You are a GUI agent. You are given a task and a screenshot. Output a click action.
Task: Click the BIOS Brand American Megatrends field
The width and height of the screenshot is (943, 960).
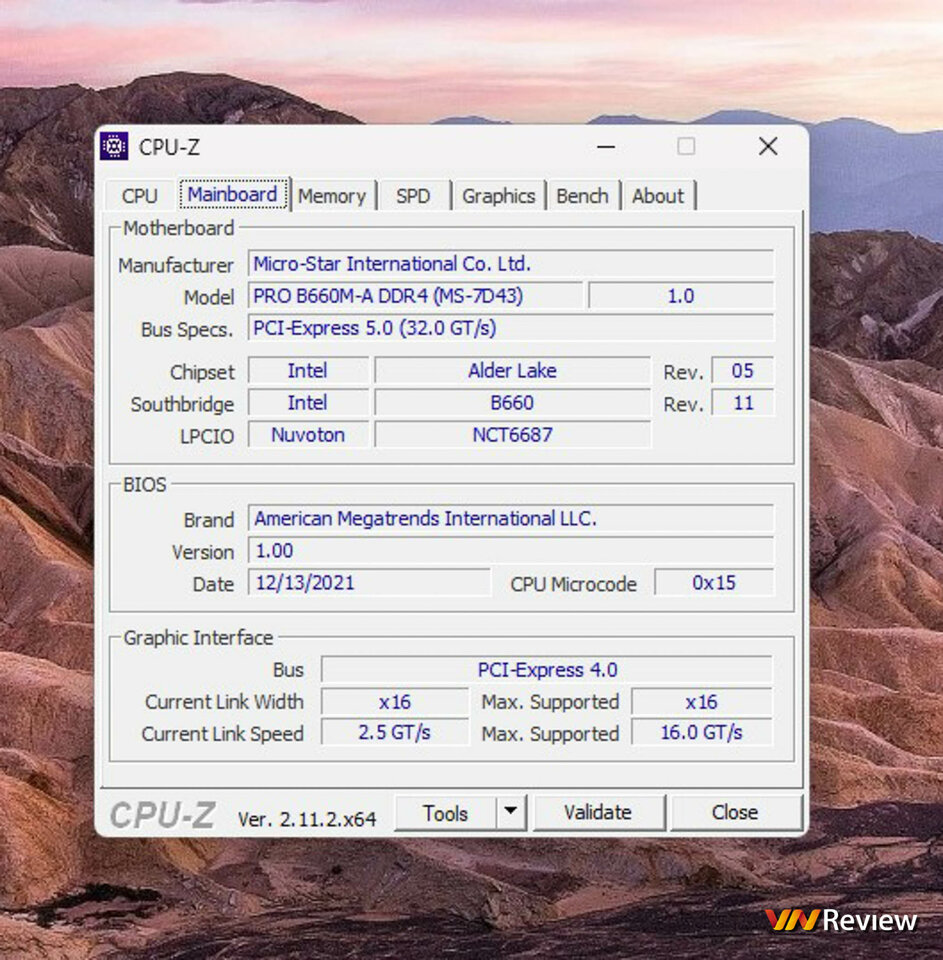coord(511,519)
